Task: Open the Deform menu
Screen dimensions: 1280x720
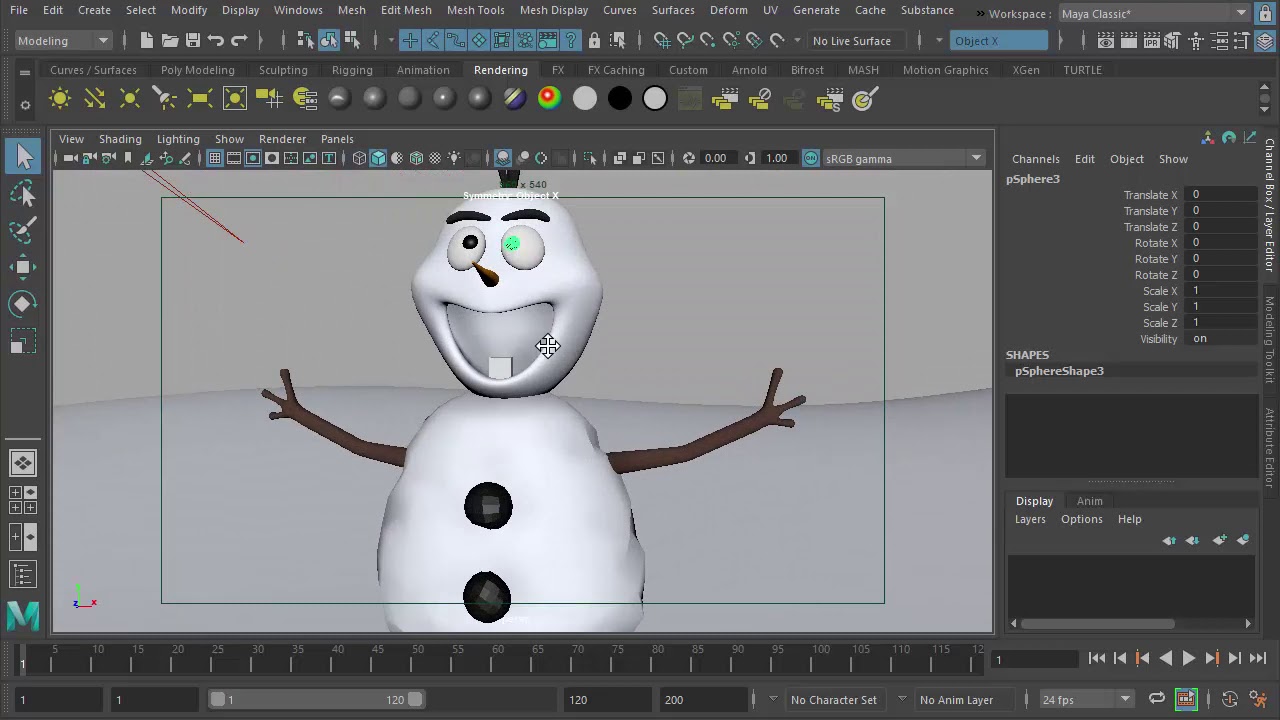Action: 728,10
